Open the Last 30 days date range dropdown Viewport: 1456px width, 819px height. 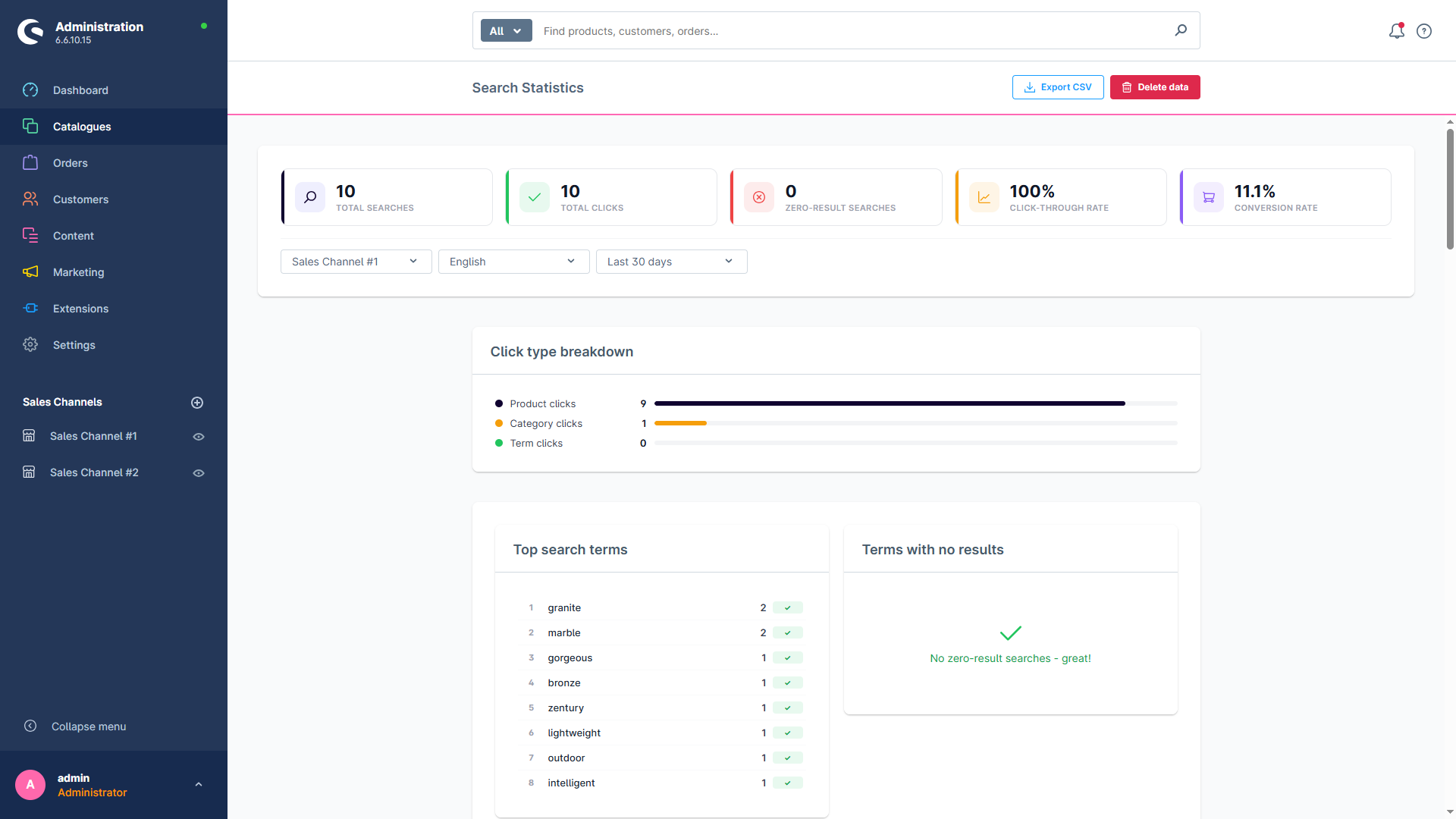tap(672, 262)
